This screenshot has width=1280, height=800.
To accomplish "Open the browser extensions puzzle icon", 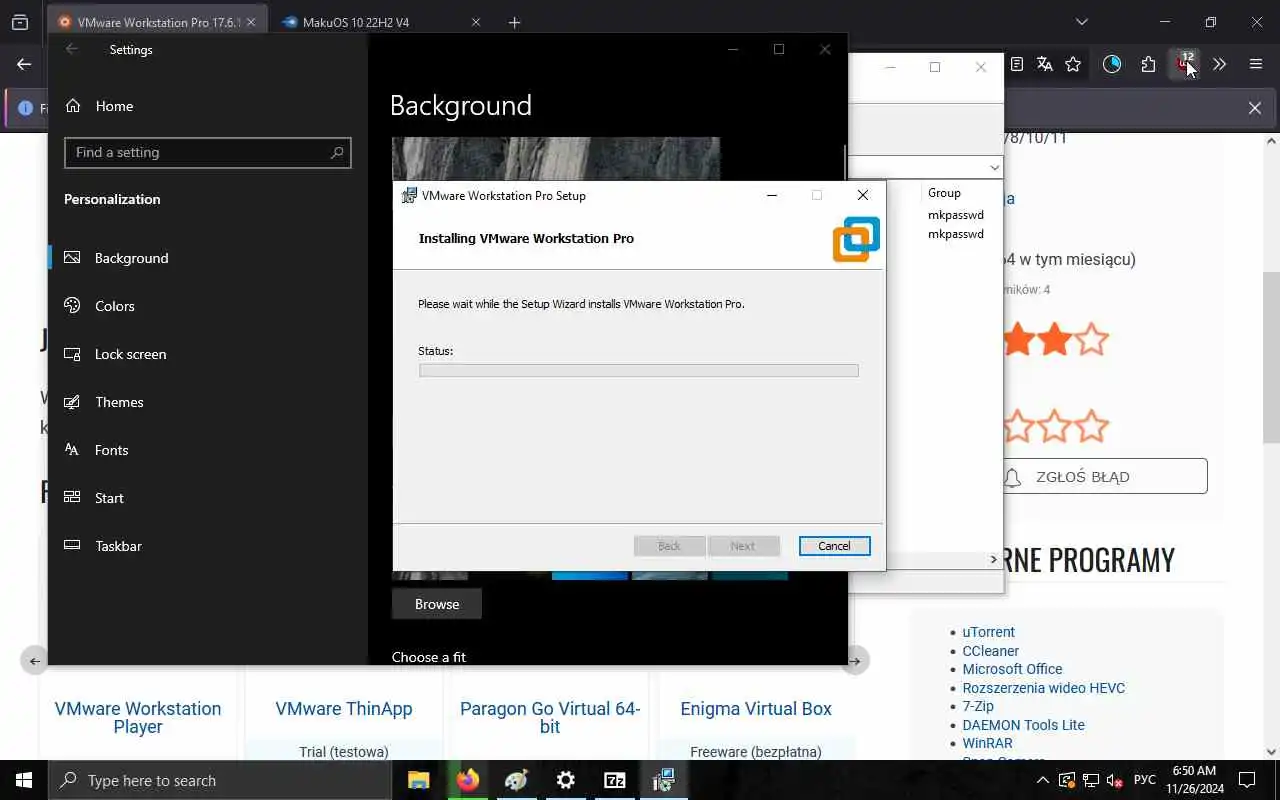I will tap(1148, 64).
